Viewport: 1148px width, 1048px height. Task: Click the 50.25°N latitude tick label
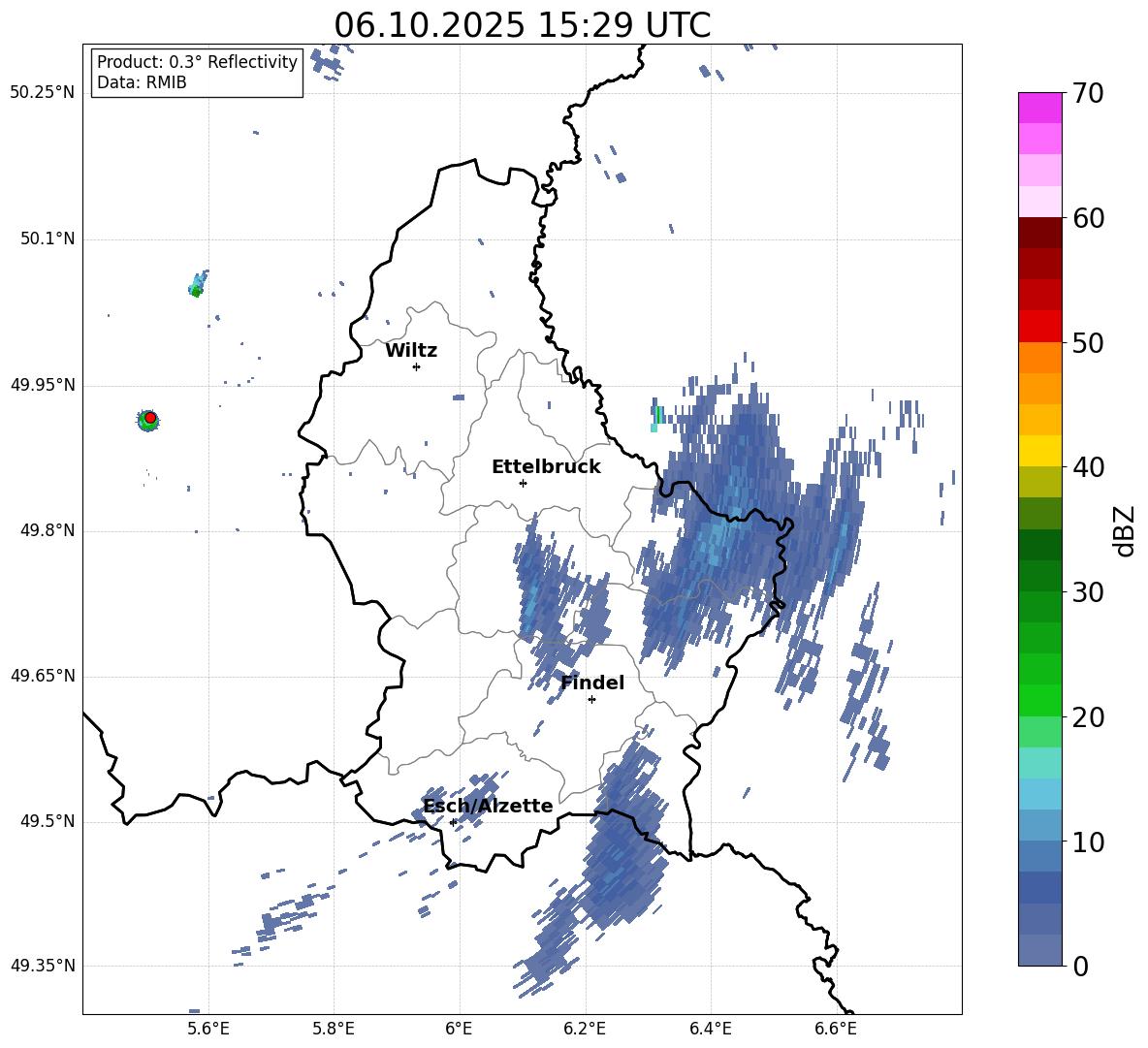pyautogui.click(x=43, y=93)
